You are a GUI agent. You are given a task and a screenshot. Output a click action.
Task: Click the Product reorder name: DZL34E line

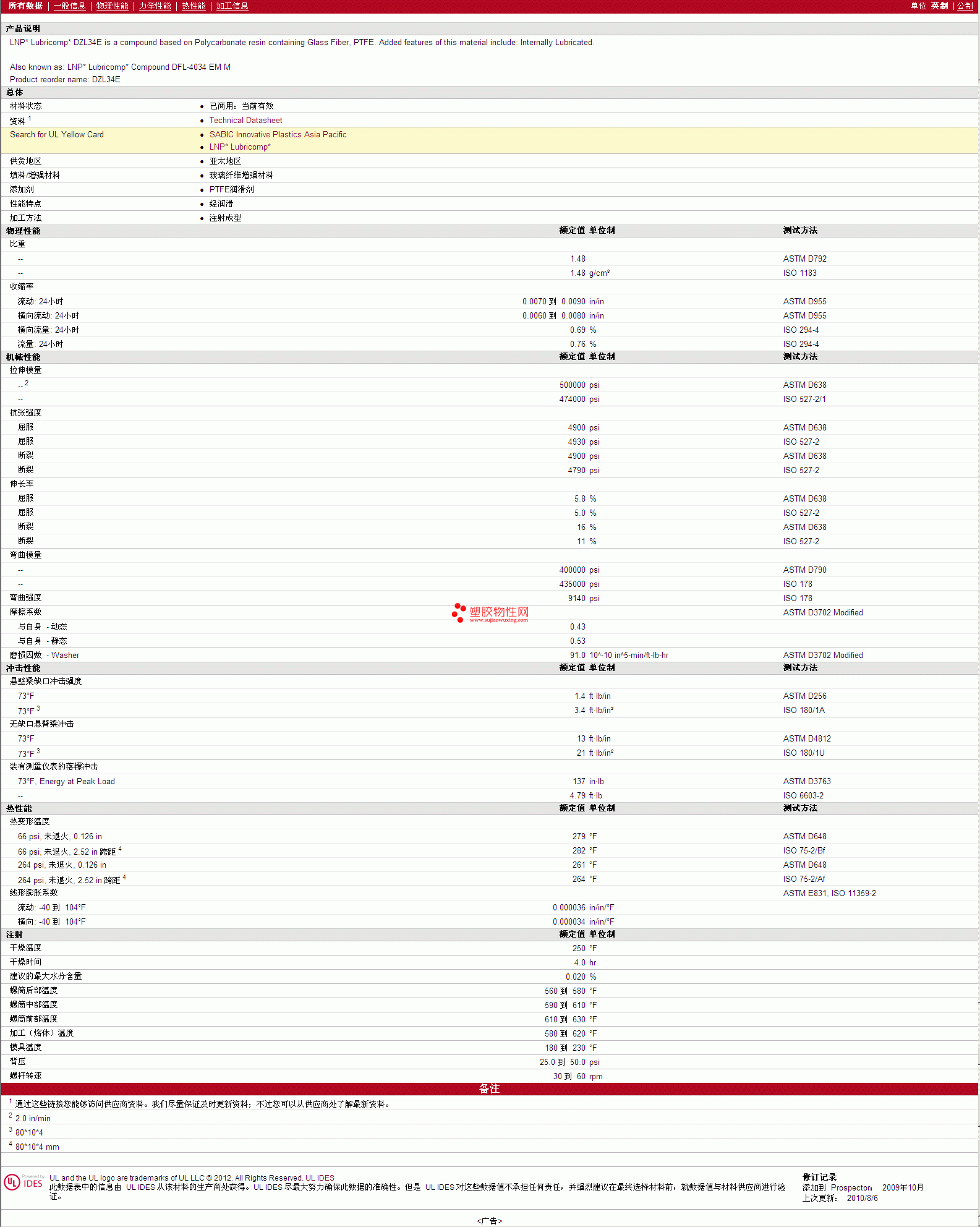[x=65, y=80]
